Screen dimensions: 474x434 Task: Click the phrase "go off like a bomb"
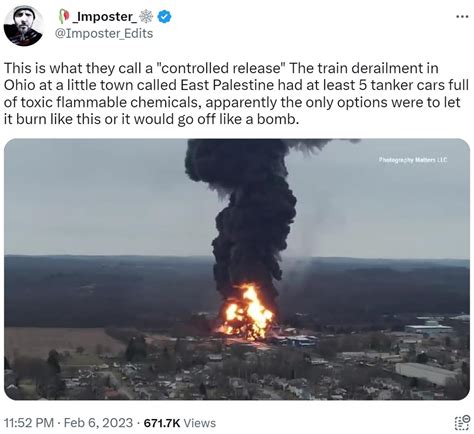238,119
